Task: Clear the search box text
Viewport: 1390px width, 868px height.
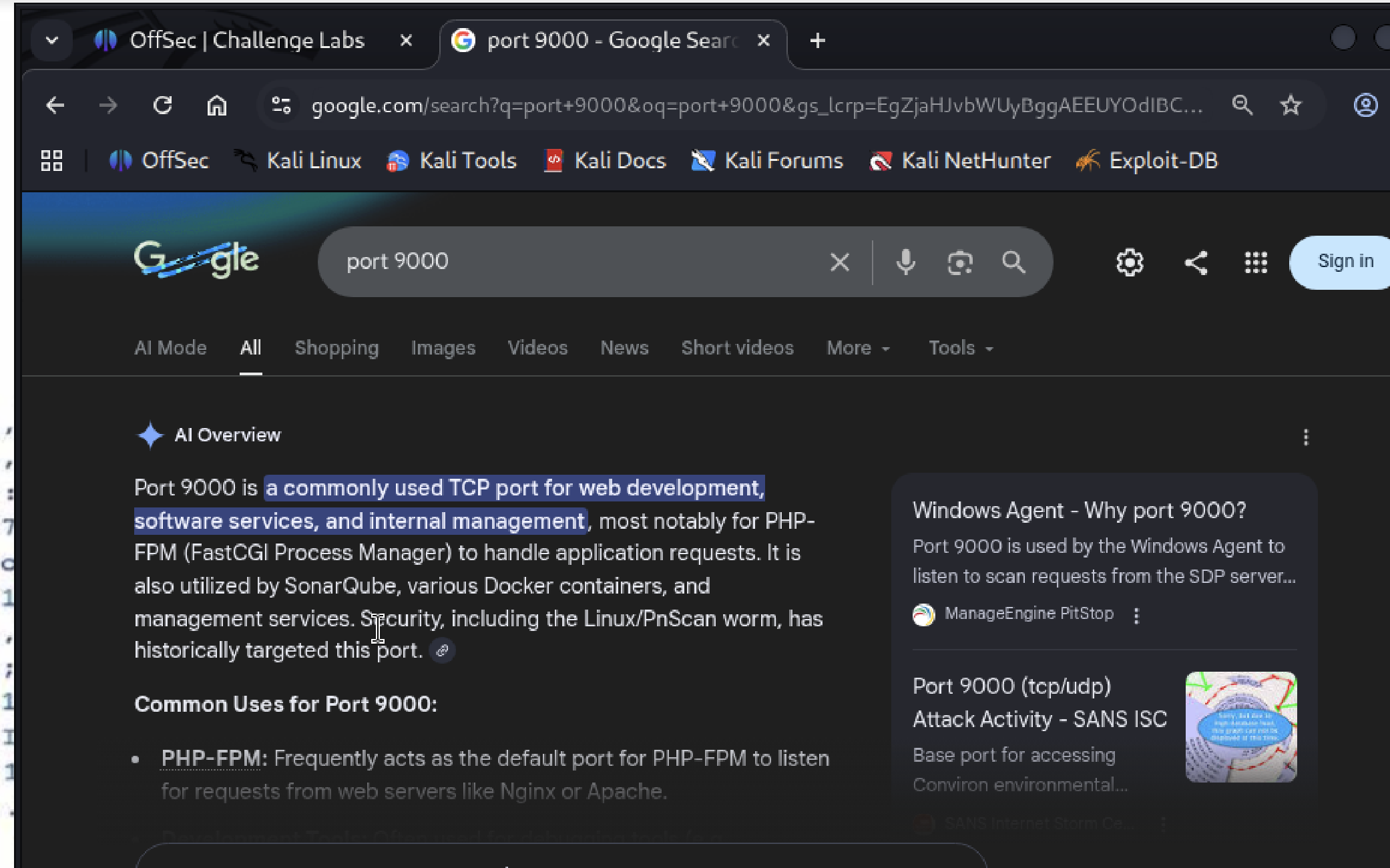Action: click(839, 262)
